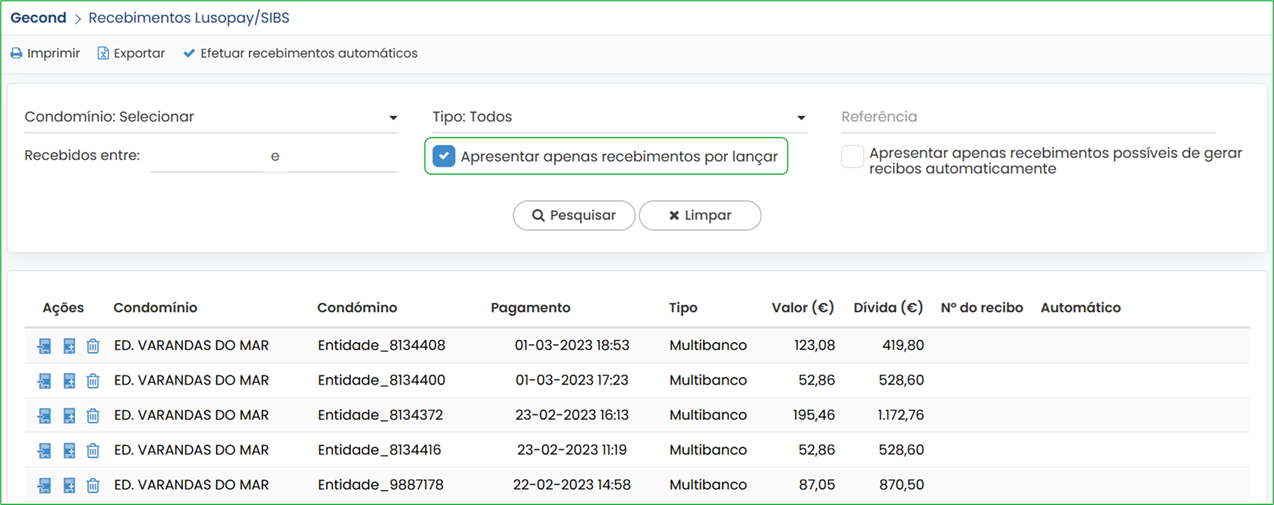This screenshot has height=505, width=1274.
Task: Click the add-receipt icon for Entidade_8134372
Action: [69, 416]
